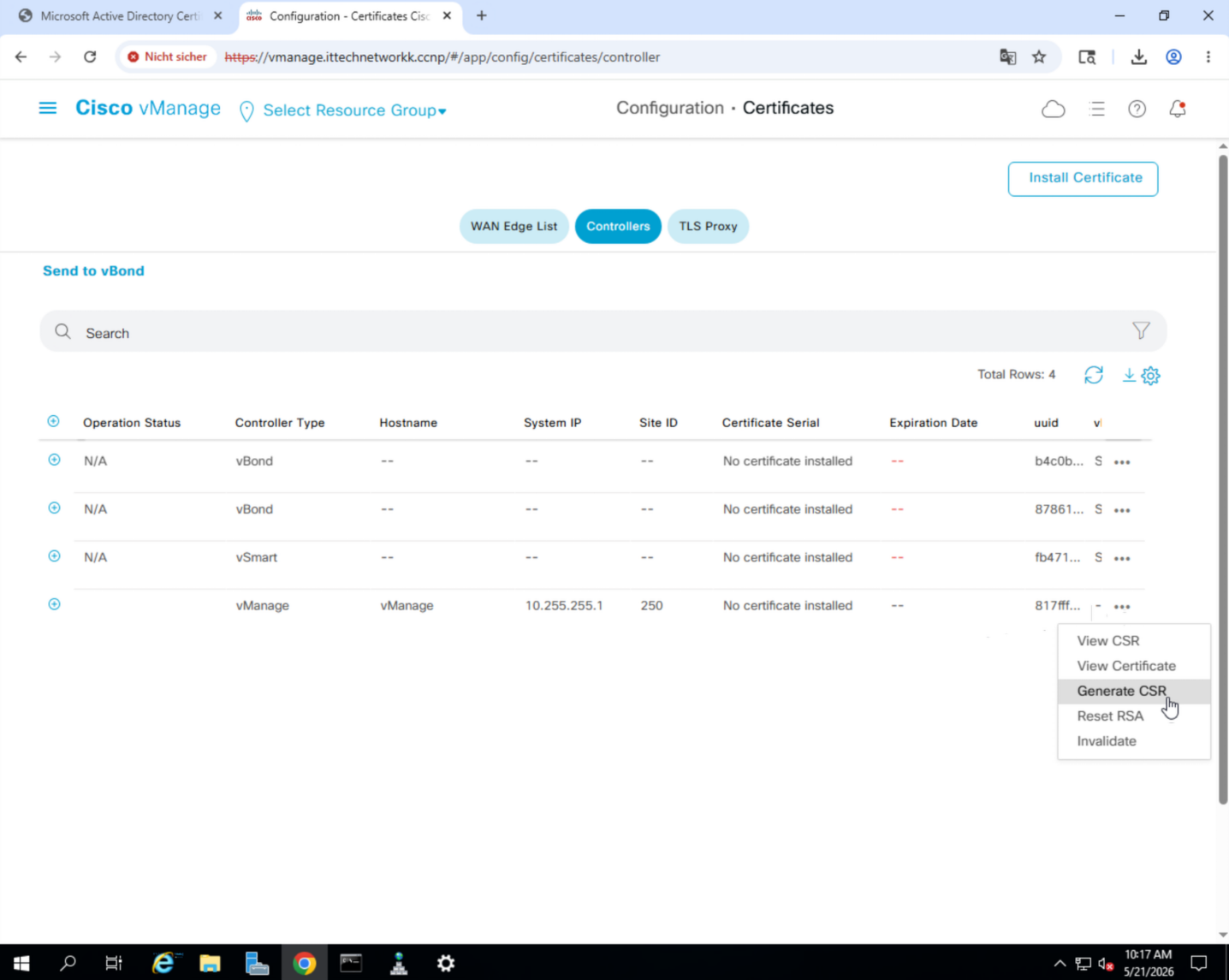Open the task list icon in header
This screenshot has width=1229, height=980.
(x=1096, y=109)
